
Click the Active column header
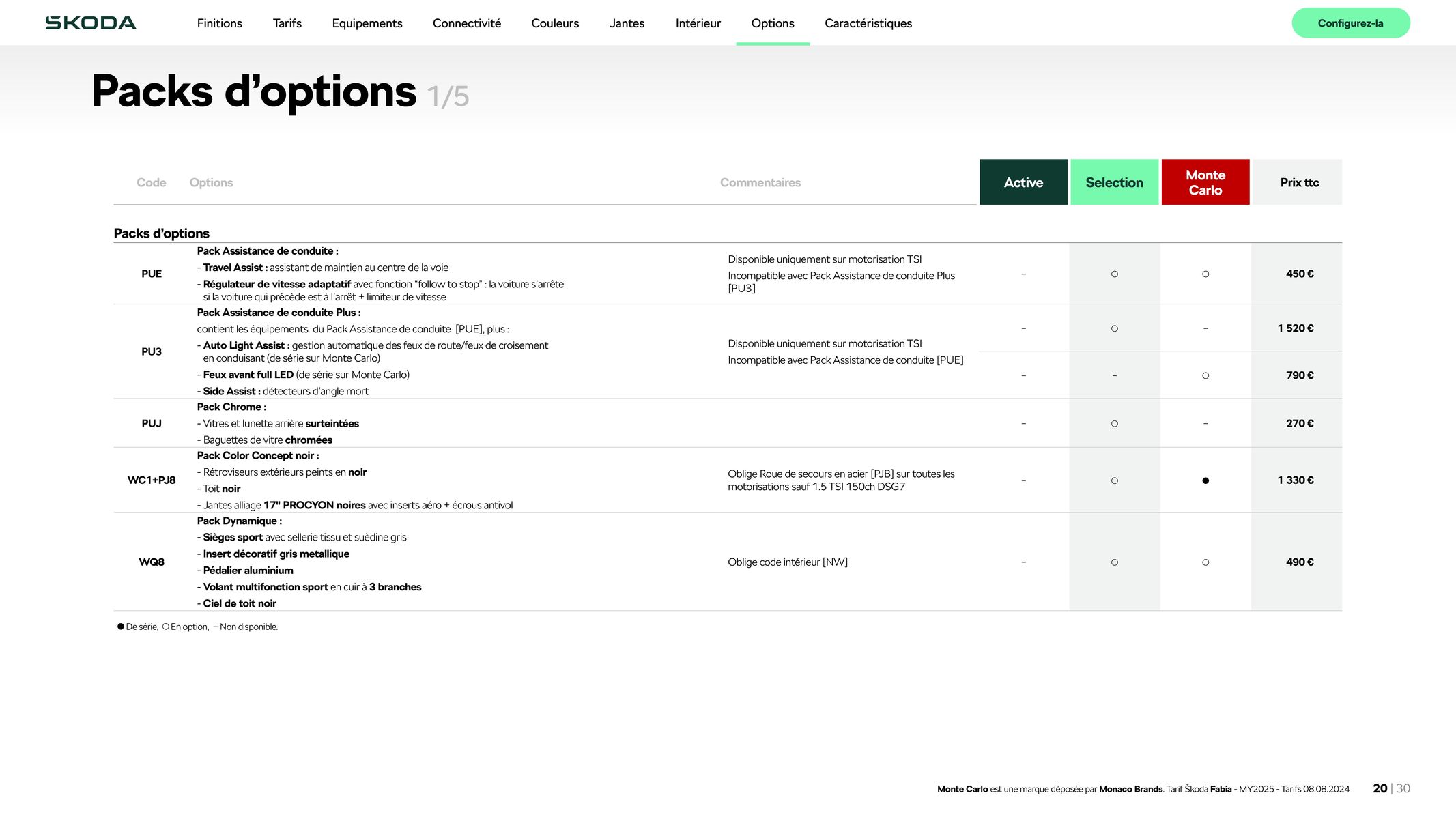click(x=1023, y=182)
